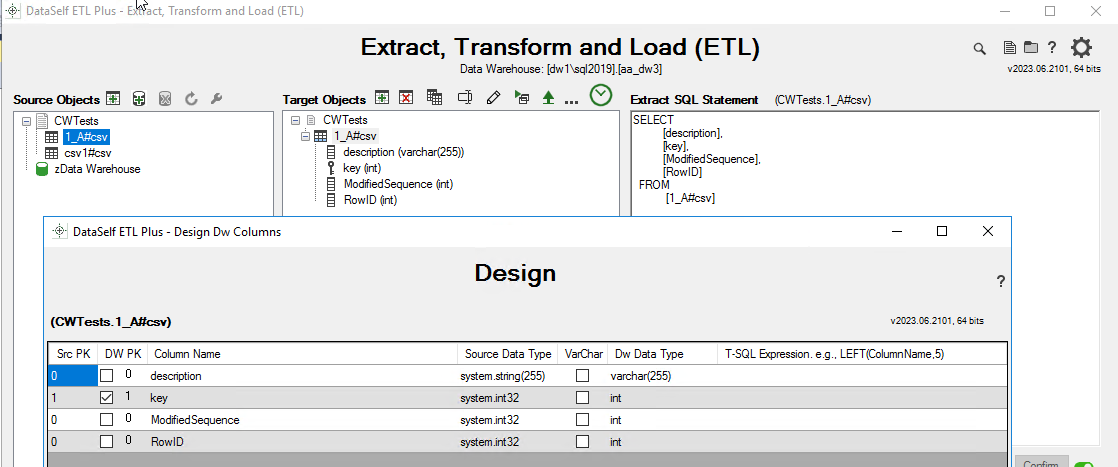
Task: Click T-SQL Expression cell for description row
Action: (862, 376)
